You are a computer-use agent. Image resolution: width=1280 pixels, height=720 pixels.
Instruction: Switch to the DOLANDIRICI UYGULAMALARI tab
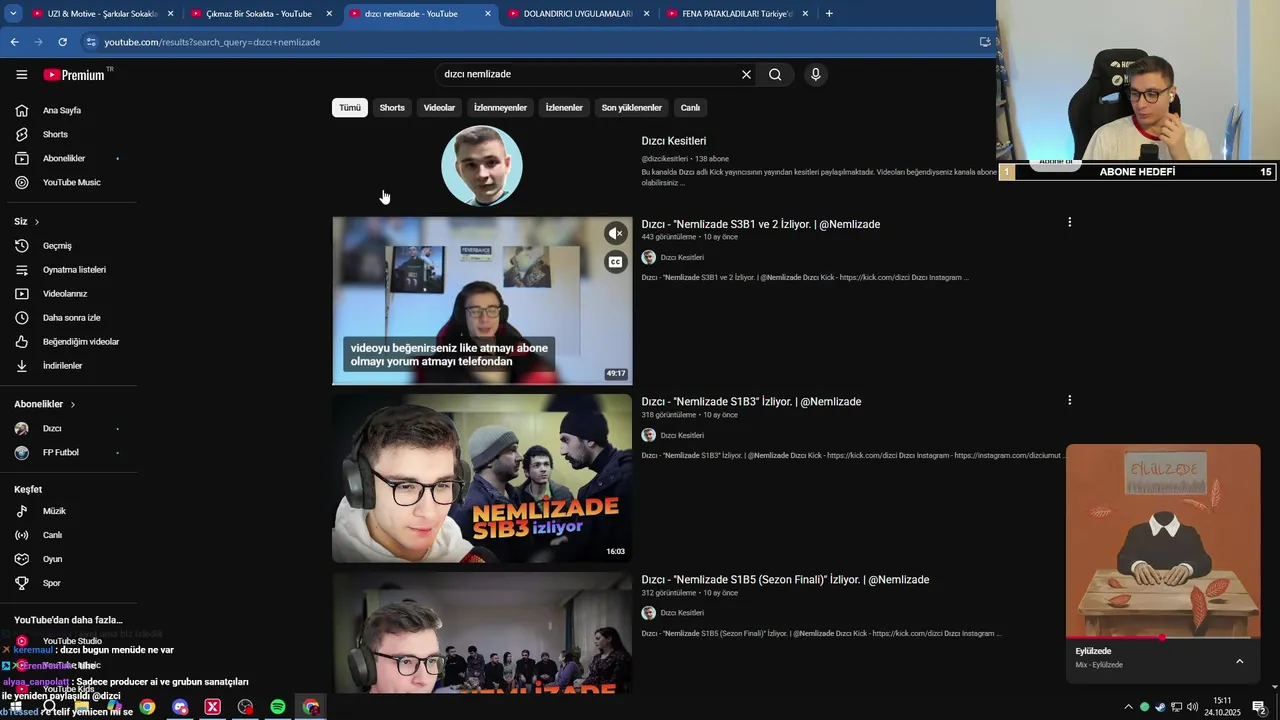[578, 13]
